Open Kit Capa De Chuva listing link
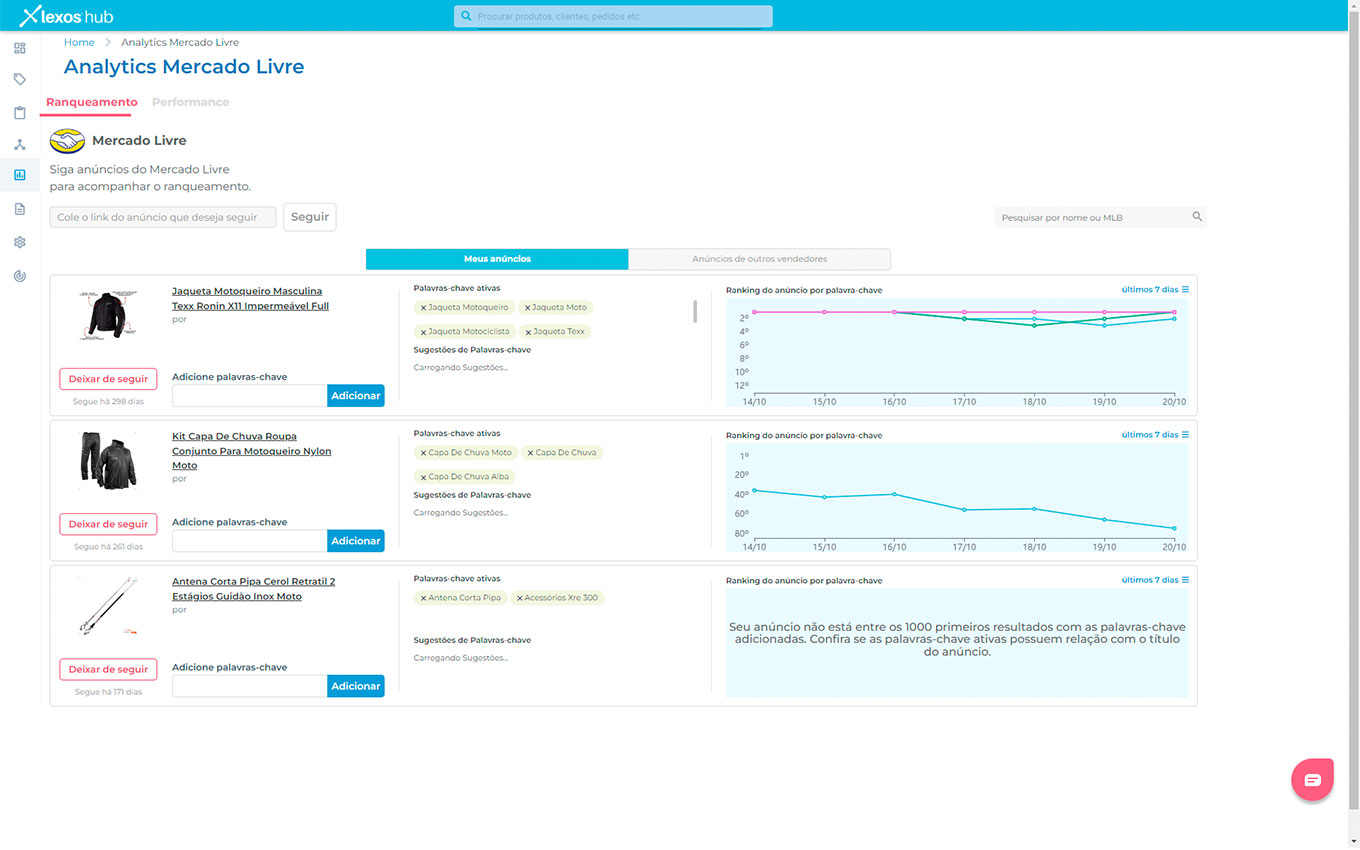This screenshot has width=1360, height=850. coord(251,451)
